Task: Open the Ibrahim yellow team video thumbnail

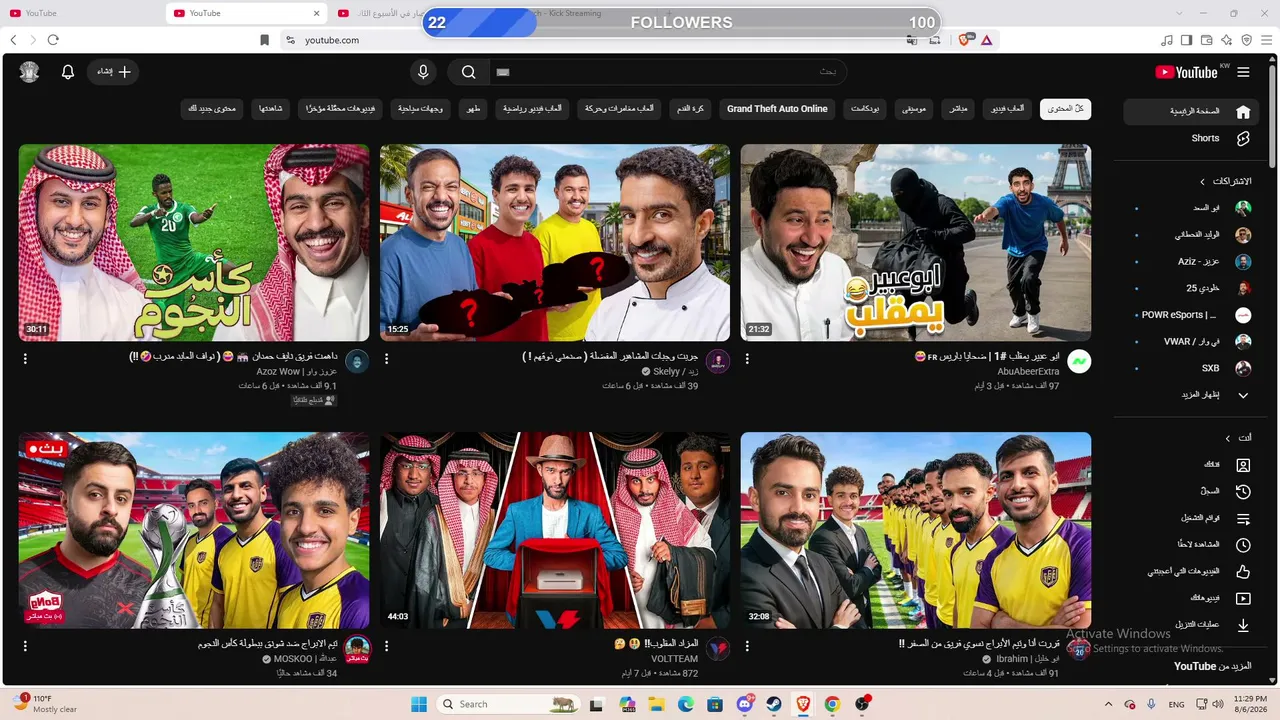Action: point(915,530)
